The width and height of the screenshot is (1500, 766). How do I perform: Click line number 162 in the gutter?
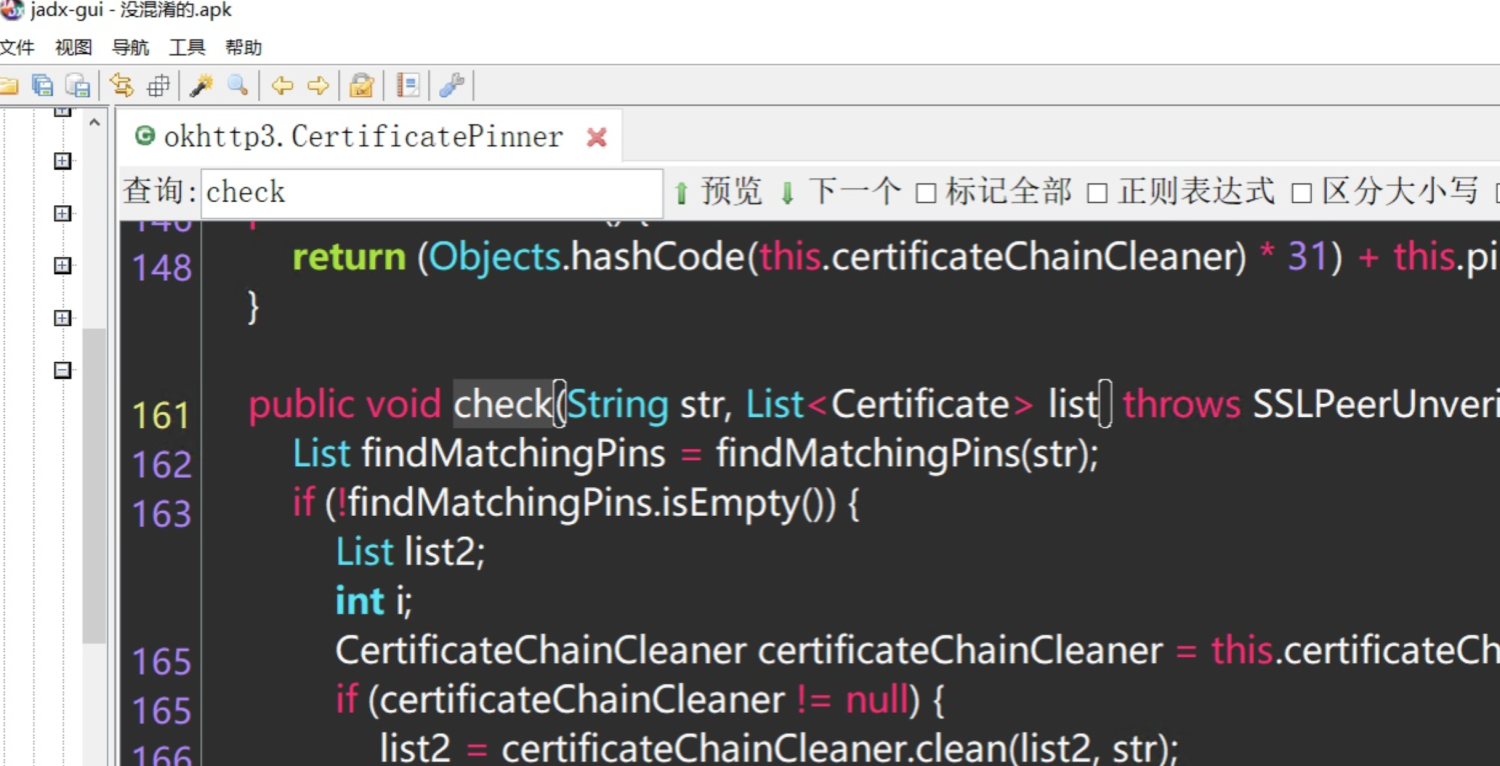click(x=162, y=465)
